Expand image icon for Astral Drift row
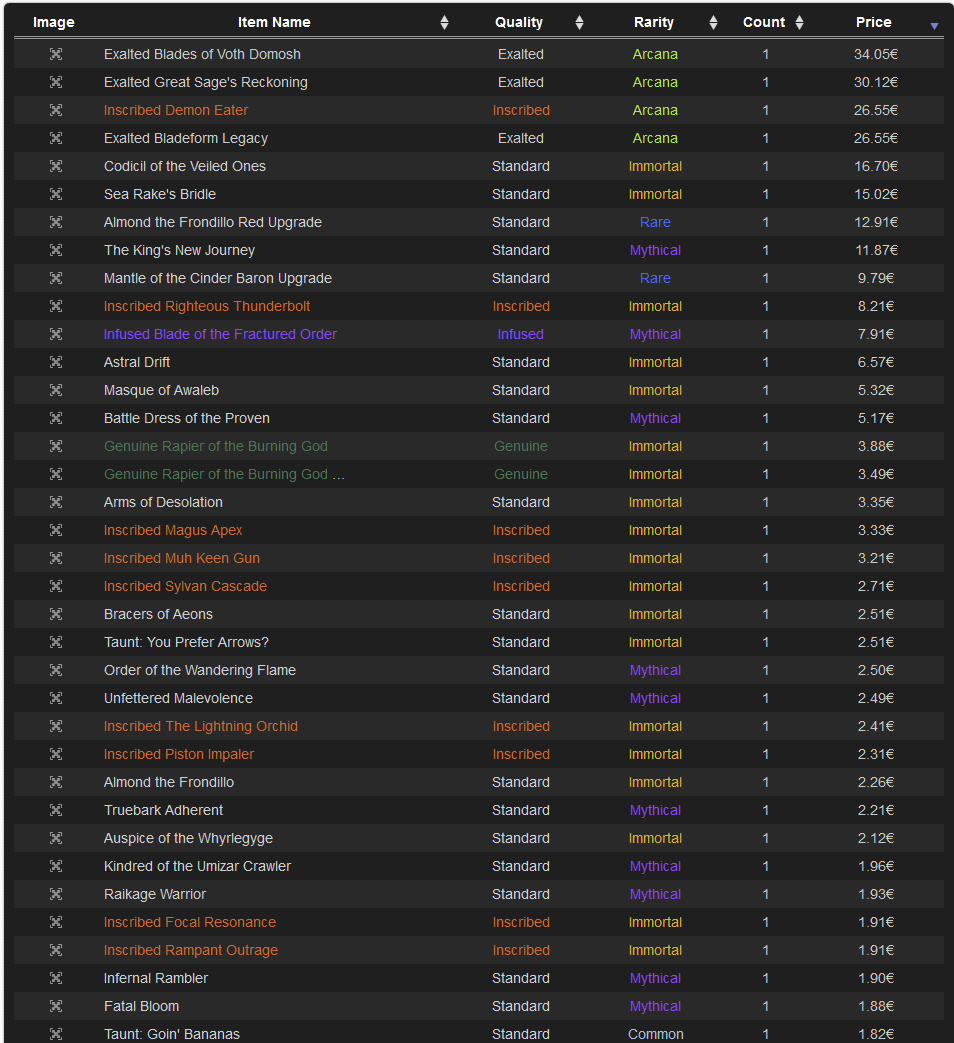 (x=56, y=362)
